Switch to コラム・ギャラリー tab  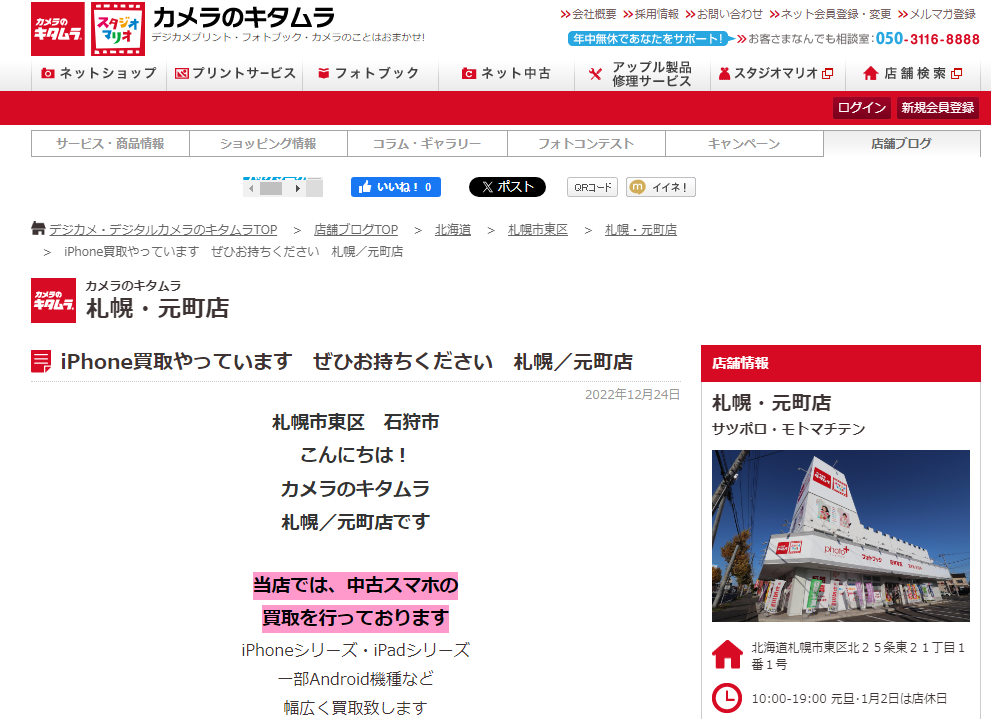tap(427, 144)
